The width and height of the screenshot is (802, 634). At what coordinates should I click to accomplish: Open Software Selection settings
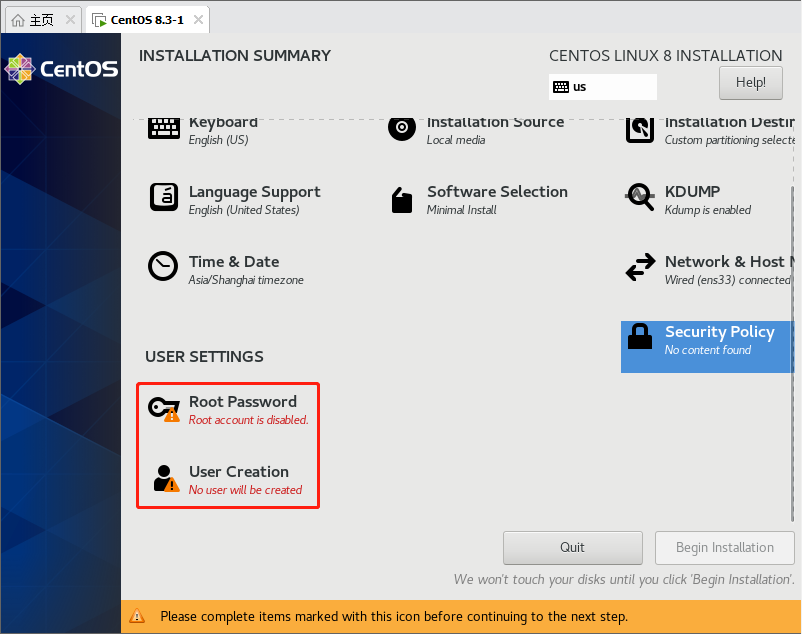point(479,200)
